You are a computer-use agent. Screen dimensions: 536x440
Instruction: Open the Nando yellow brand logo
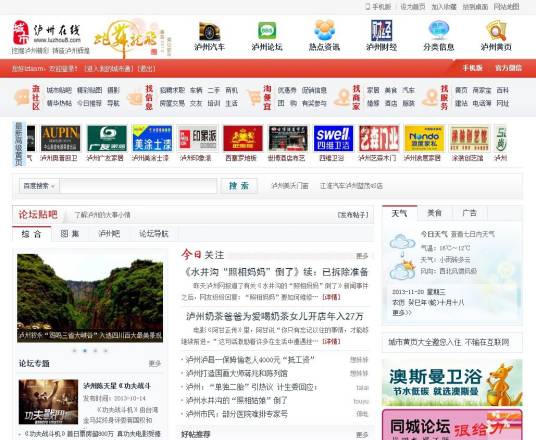(x=424, y=138)
